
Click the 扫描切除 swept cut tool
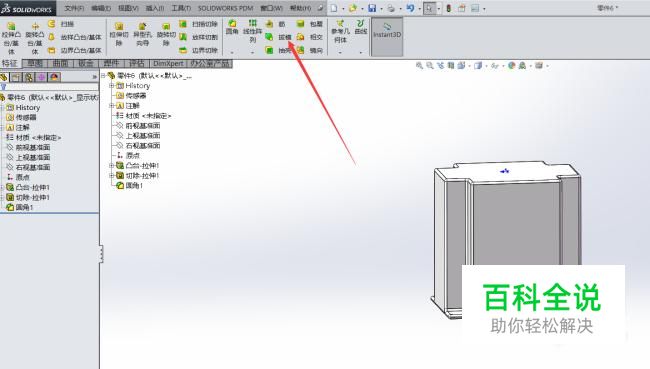pos(198,24)
